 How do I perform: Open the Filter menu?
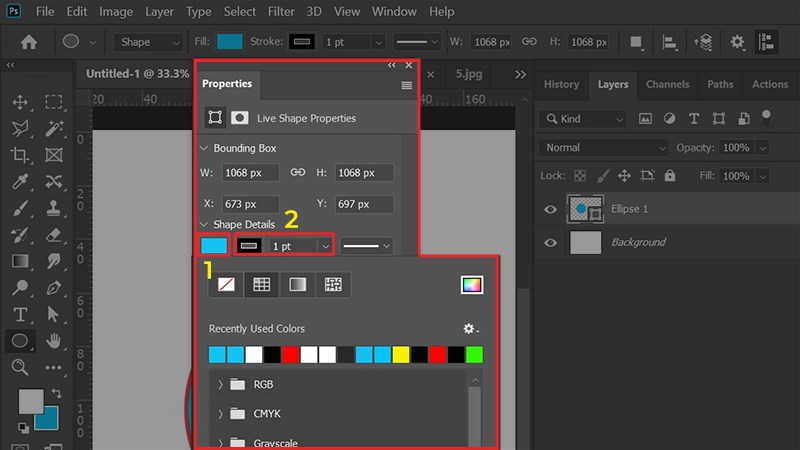[283, 12]
